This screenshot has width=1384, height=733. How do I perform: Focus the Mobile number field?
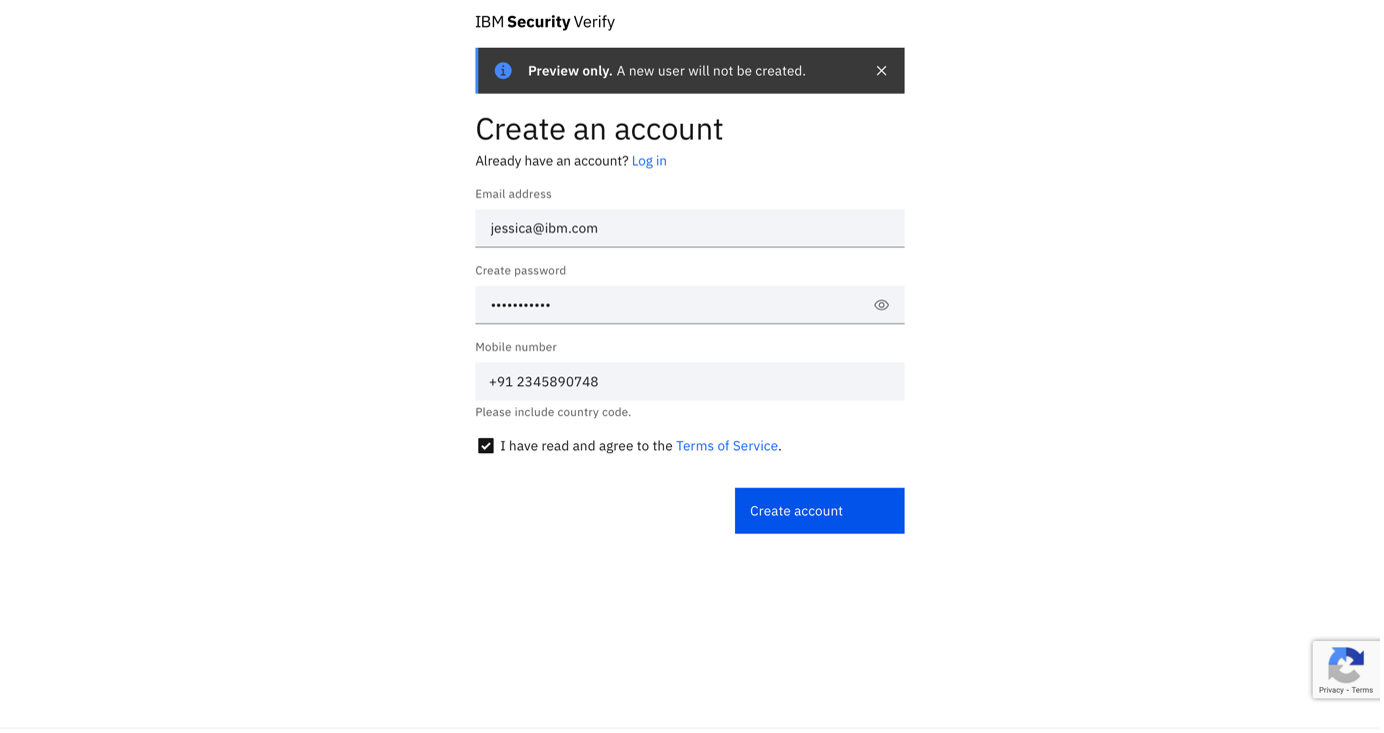coord(690,382)
